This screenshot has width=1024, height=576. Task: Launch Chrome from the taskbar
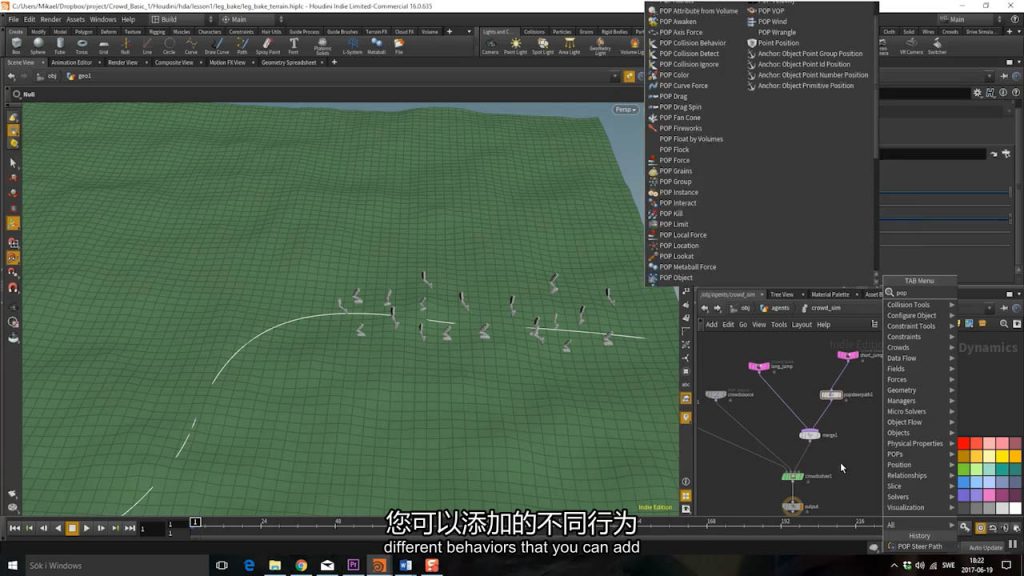point(301,565)
